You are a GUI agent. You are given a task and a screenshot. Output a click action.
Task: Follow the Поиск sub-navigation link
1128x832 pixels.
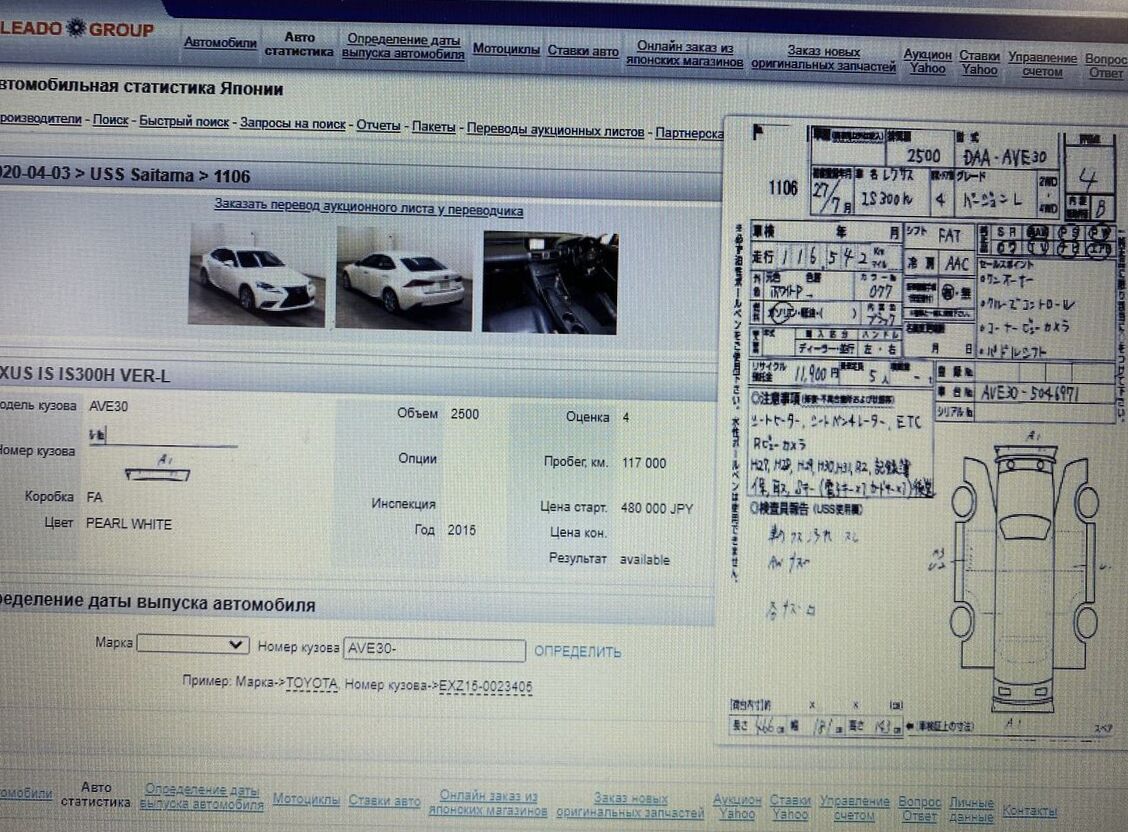click(x=111, y=119)
